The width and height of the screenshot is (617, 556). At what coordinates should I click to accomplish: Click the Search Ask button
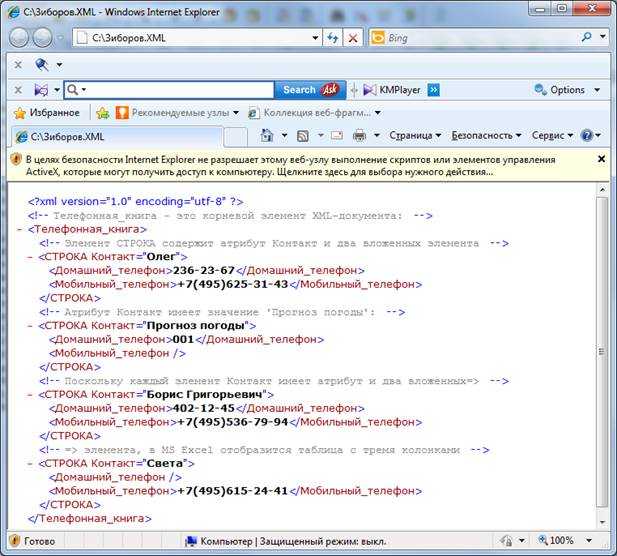click(x=310, y=90)
